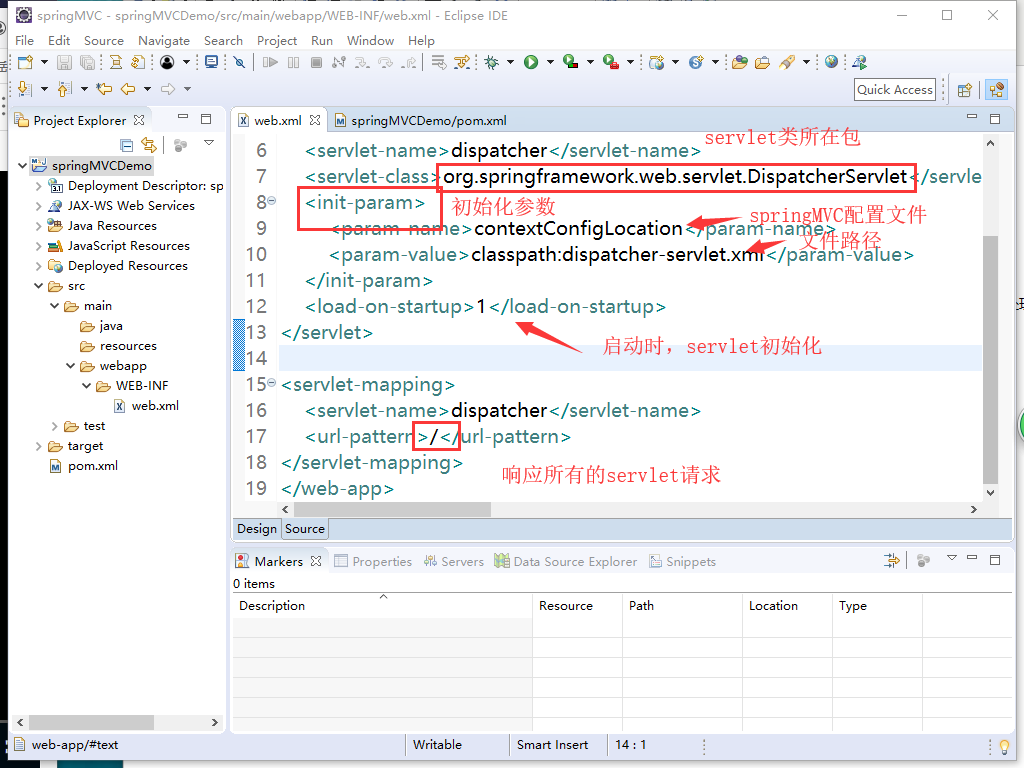Open the File menu
The height and width of the screenshot is (768, 1024).
pos(24,40)
